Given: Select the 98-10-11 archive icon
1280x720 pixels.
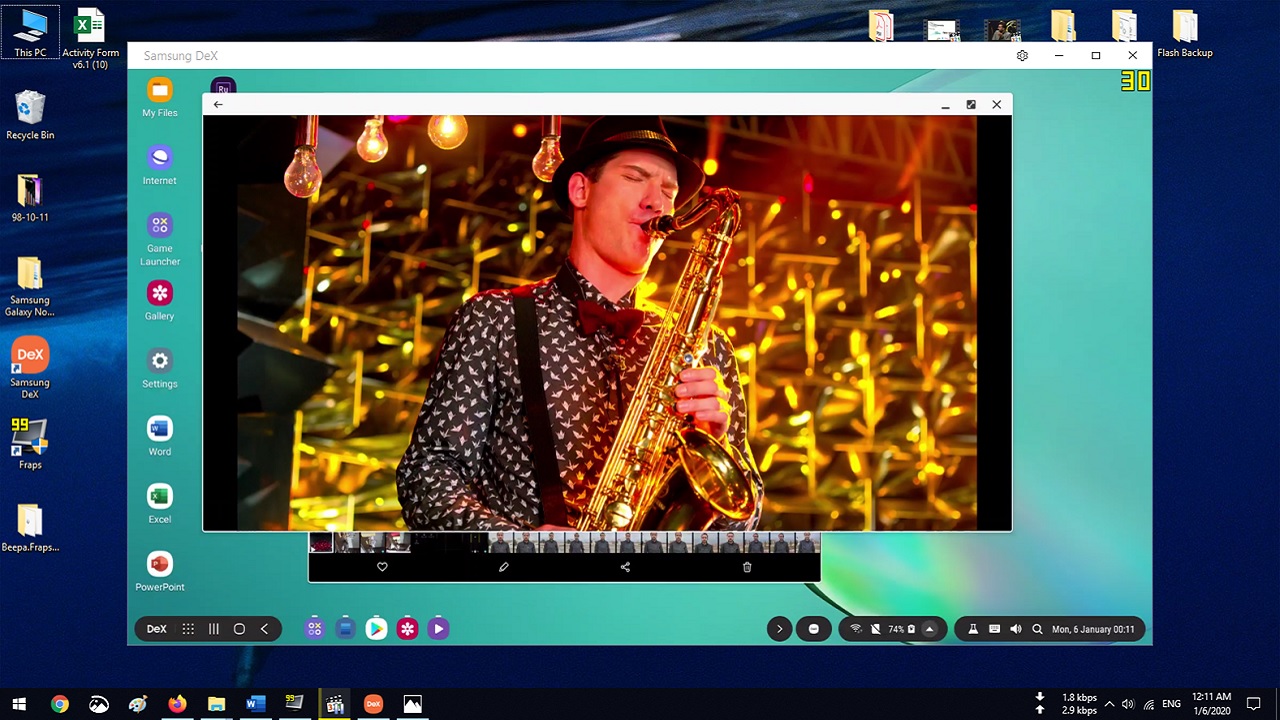Looking at the screenshot, I should tap(30, 197).
